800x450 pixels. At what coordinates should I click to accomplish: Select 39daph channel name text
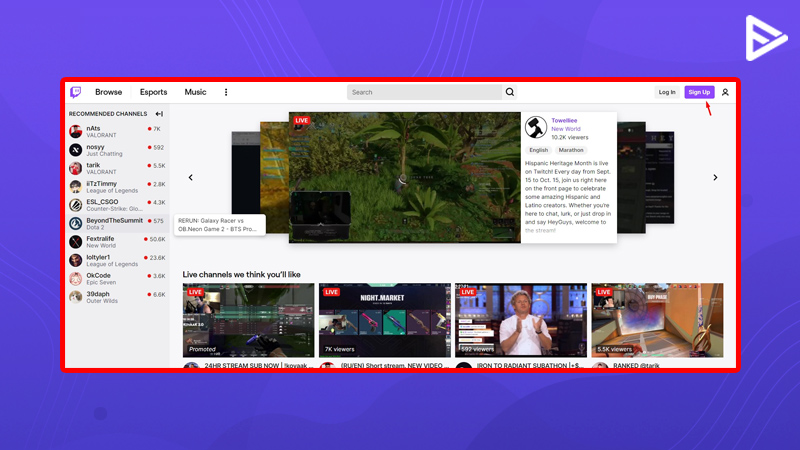click(x=97, y=294)
